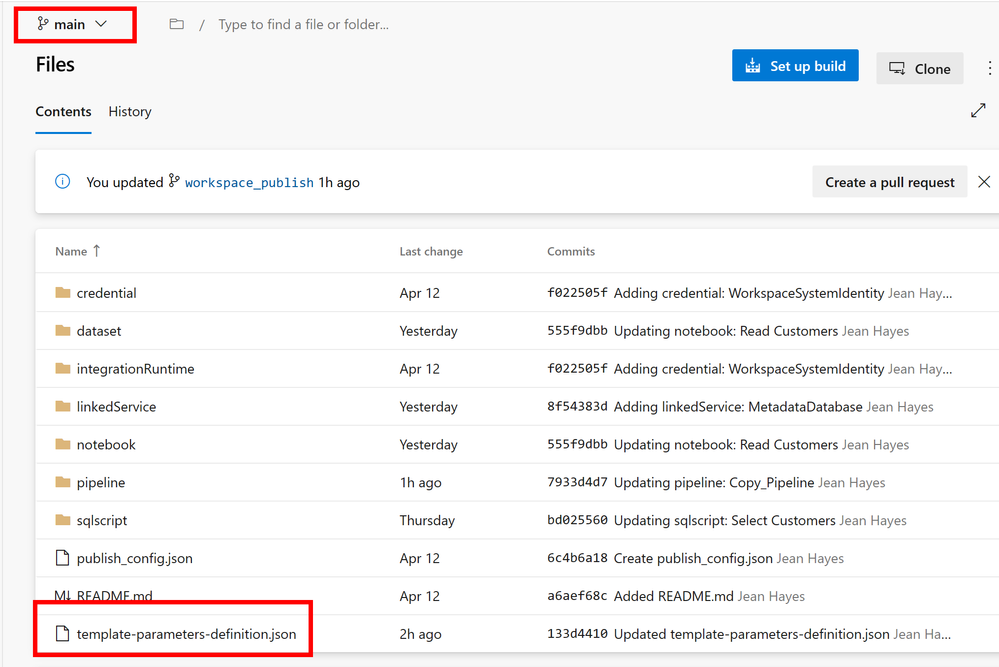The image size is (999, 667).
Task: Click the Clone button
Action: coord(919,68)
